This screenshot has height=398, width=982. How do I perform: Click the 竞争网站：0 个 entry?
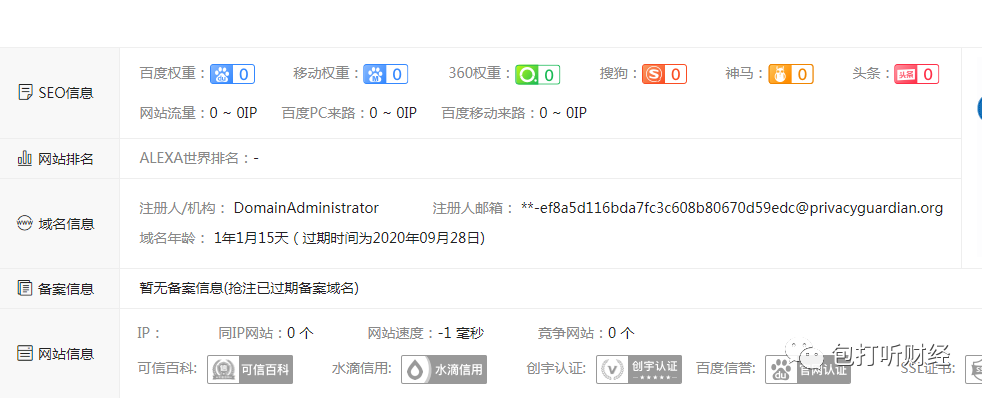586,333
